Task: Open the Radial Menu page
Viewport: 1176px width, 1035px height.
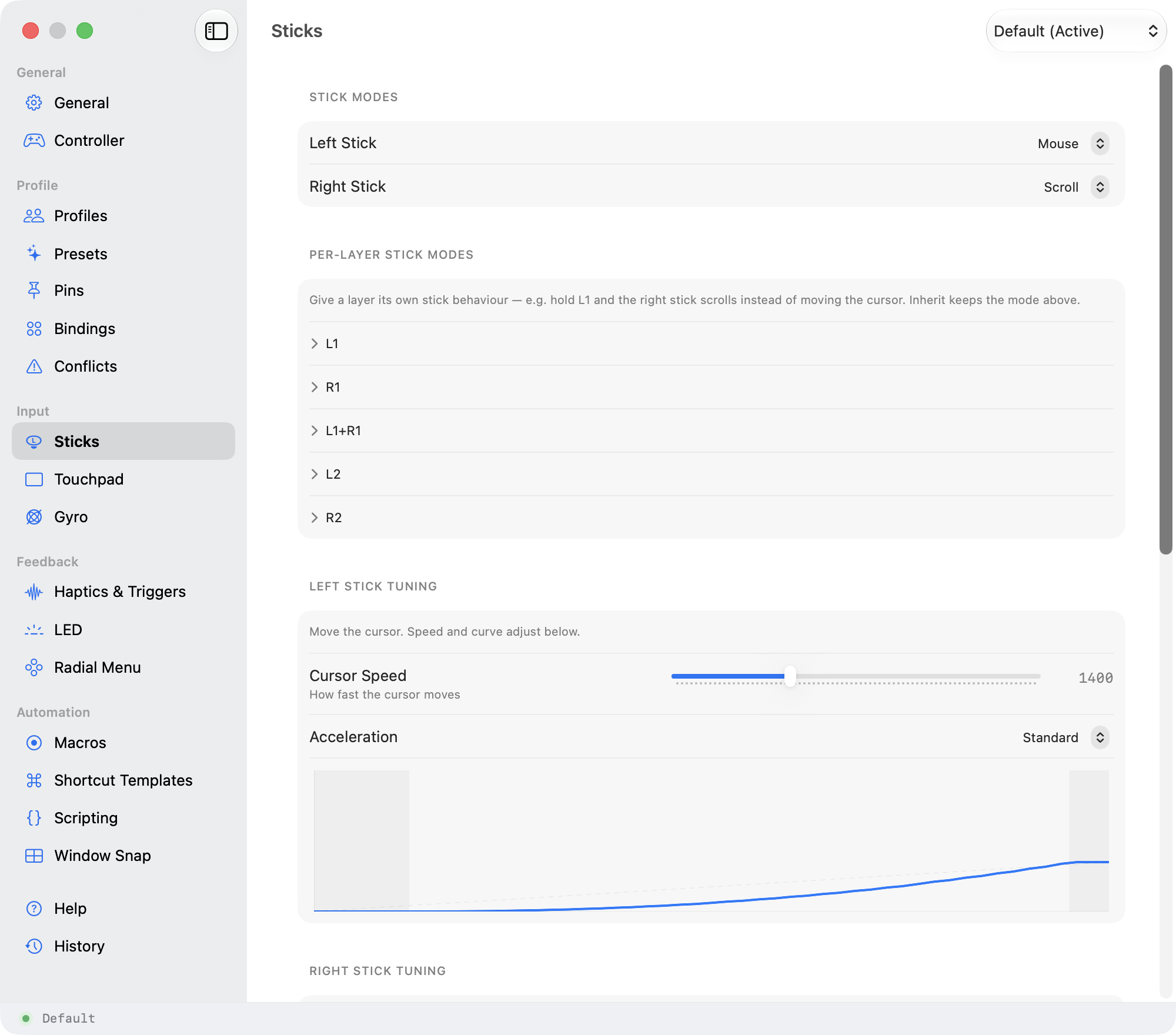Action: (123, 667)
